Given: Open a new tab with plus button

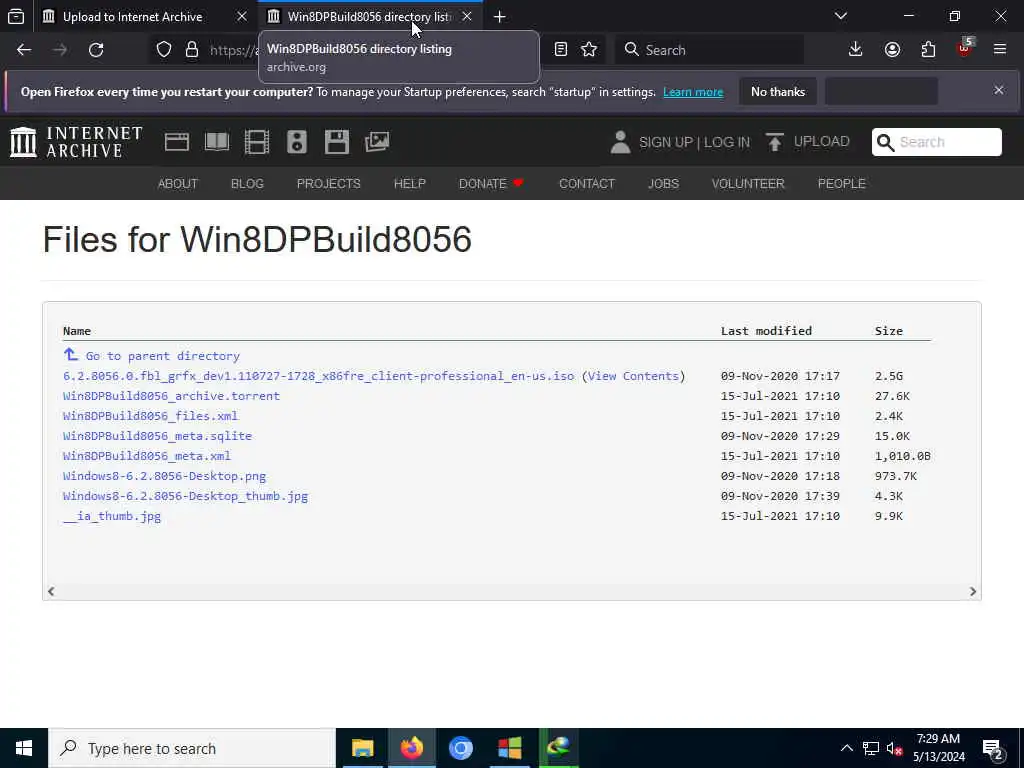Looking at the screenshot, I should 500,17.
